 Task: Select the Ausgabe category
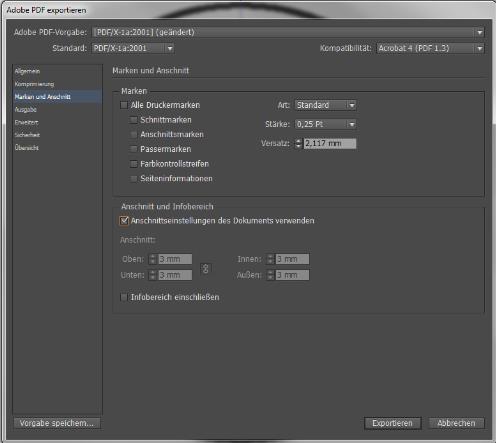coord(26,109)
